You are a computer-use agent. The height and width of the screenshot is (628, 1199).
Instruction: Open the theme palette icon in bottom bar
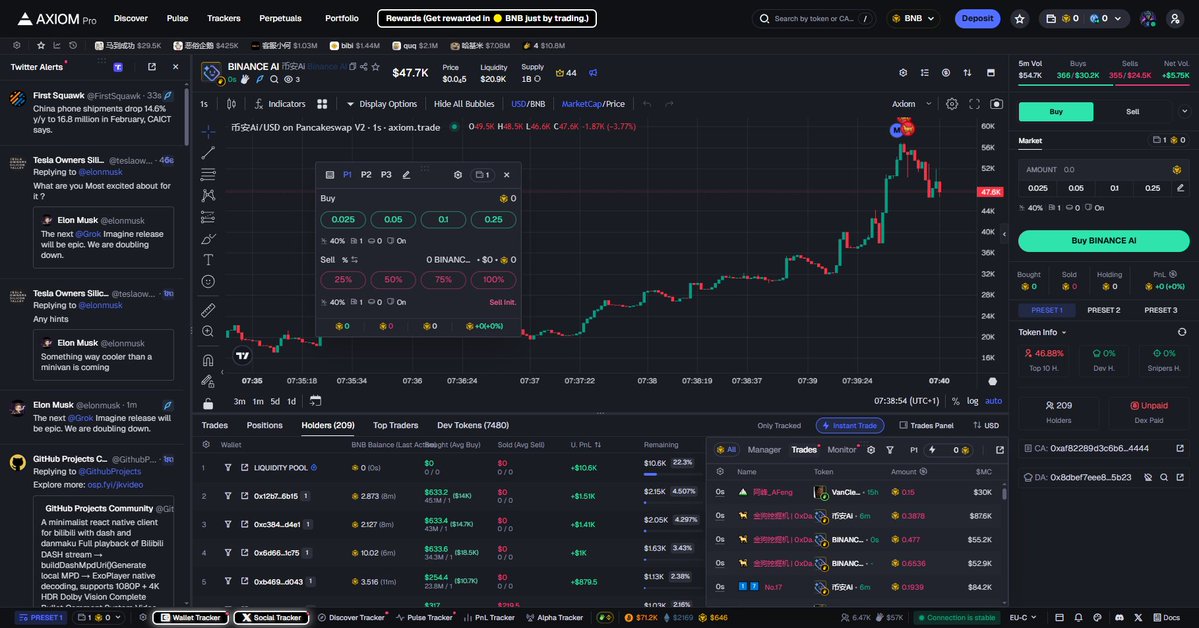[1097, 617]
